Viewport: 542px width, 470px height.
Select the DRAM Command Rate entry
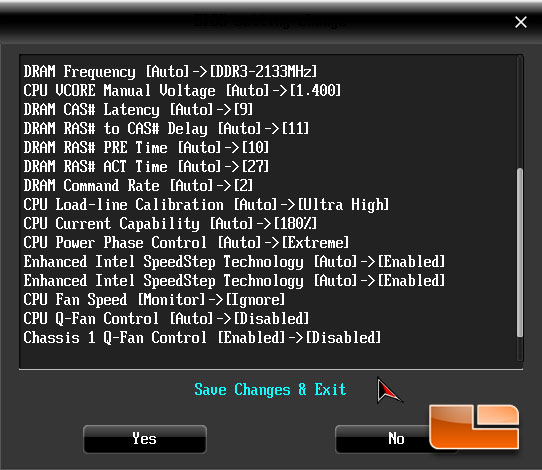[138, 186]
